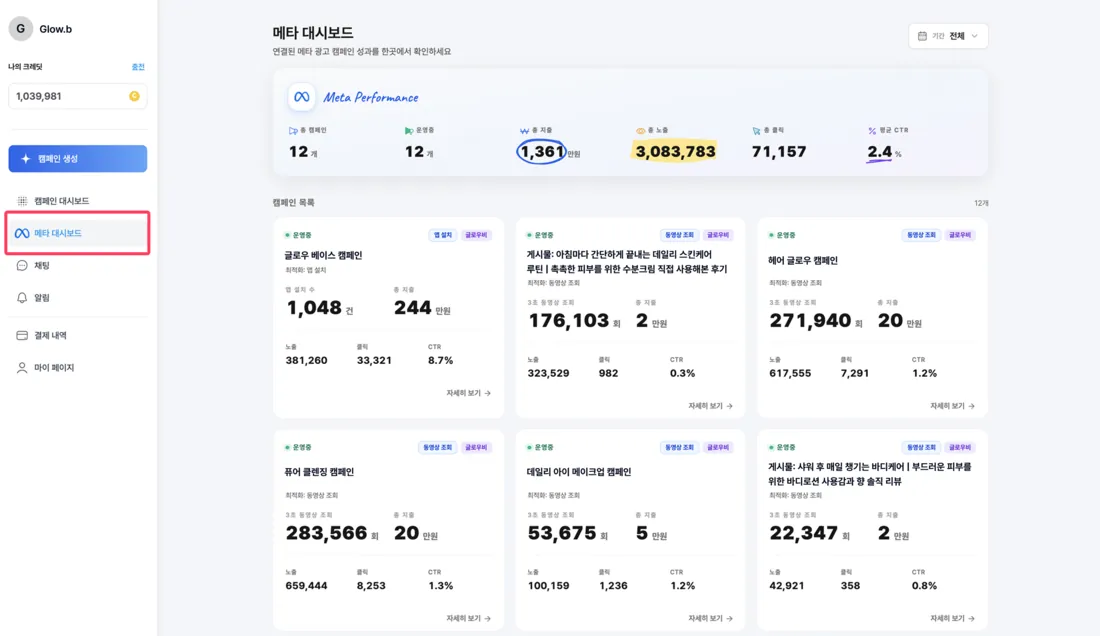Click the 12개 count beside 캠페인 목록

(981, 203)
